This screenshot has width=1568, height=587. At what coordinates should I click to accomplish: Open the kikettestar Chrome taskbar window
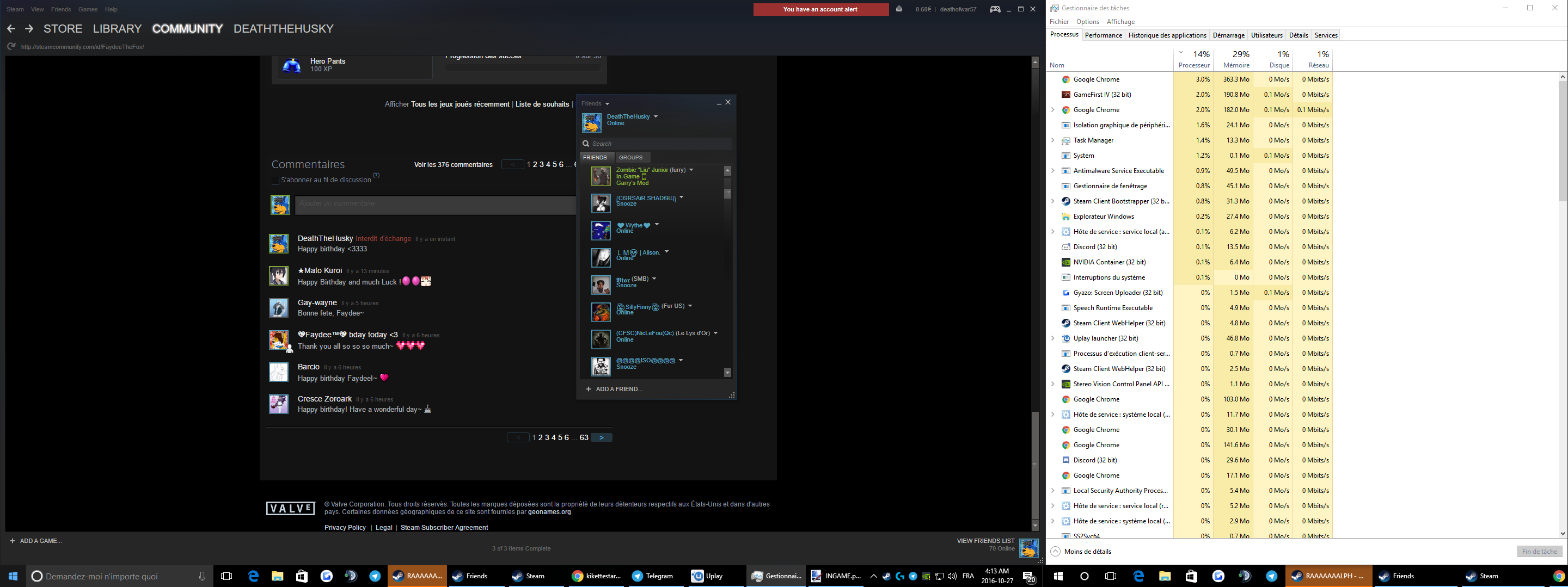point(597,576)
